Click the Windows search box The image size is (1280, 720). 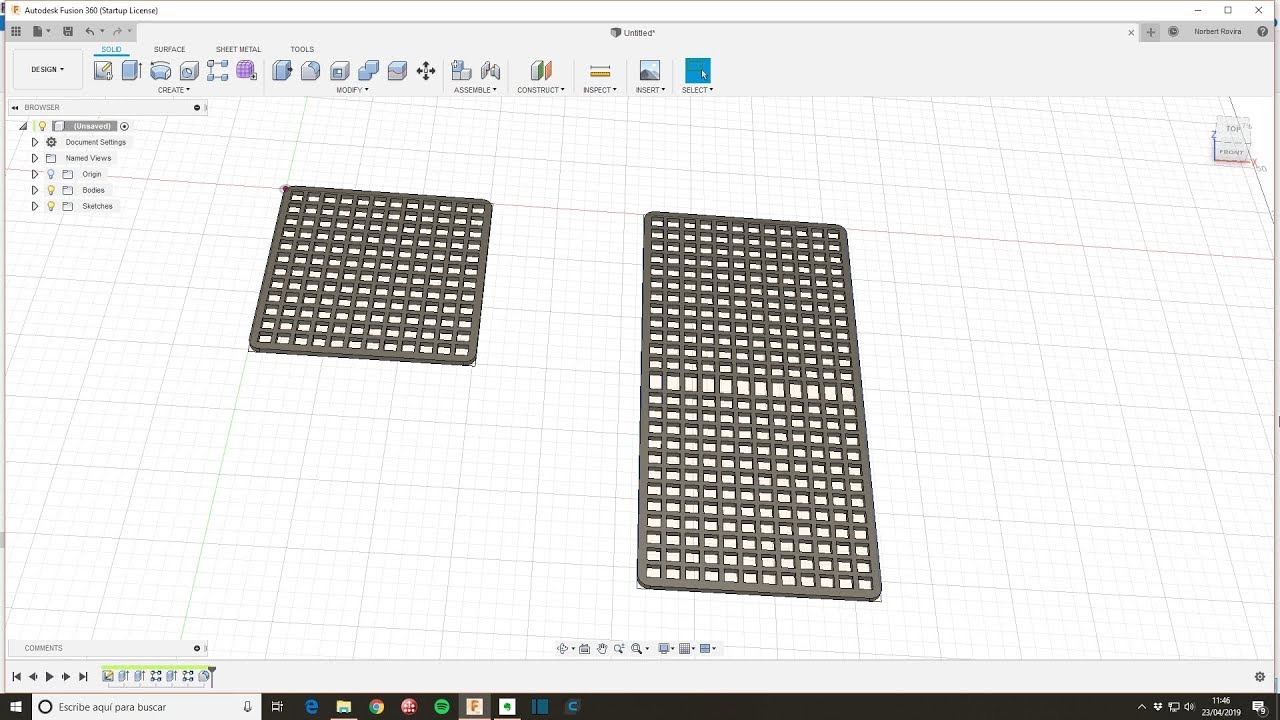pos(148,707)
